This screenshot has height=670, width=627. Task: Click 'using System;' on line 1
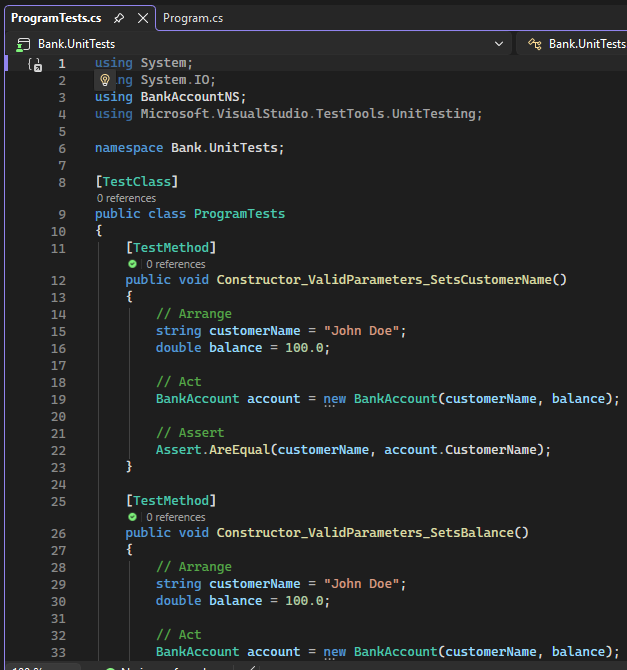[x=144, y=63]
